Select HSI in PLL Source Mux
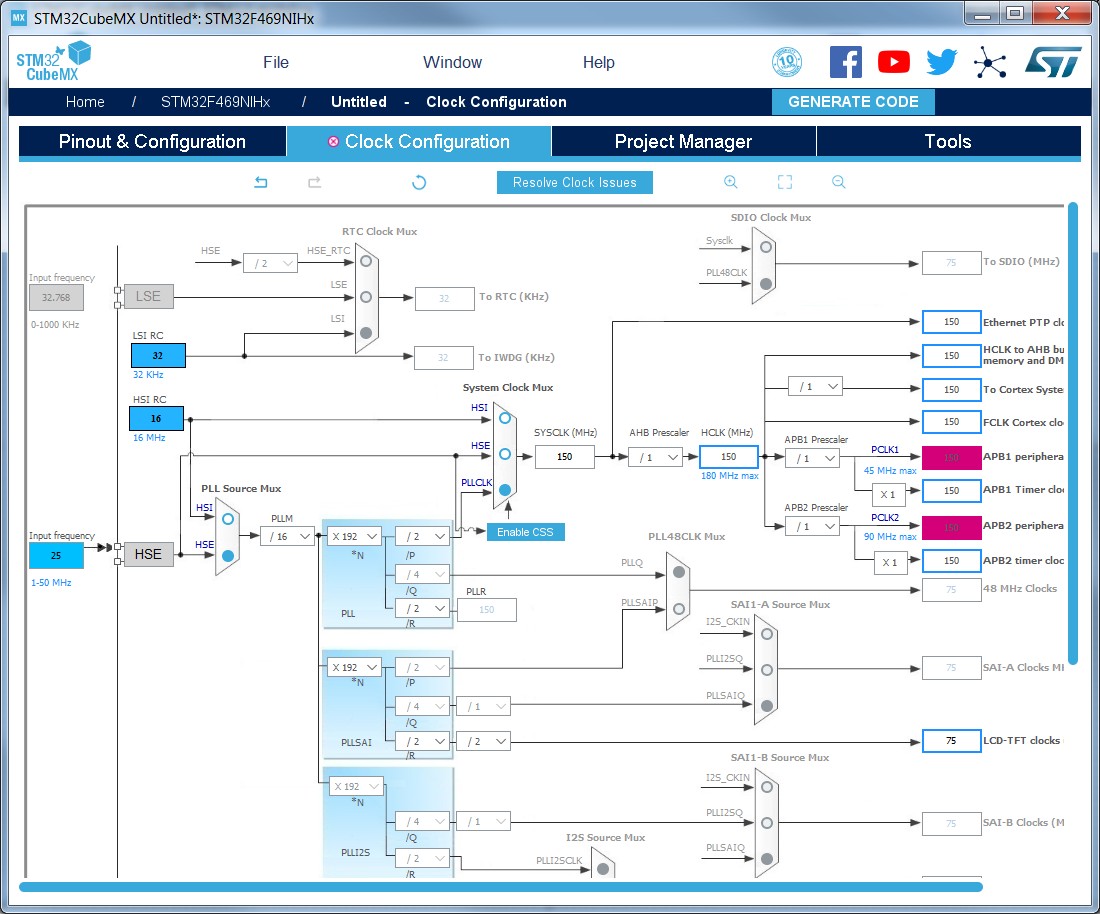Image resolution: width=1100 pixels, height=914 pixels. (228, 519)
